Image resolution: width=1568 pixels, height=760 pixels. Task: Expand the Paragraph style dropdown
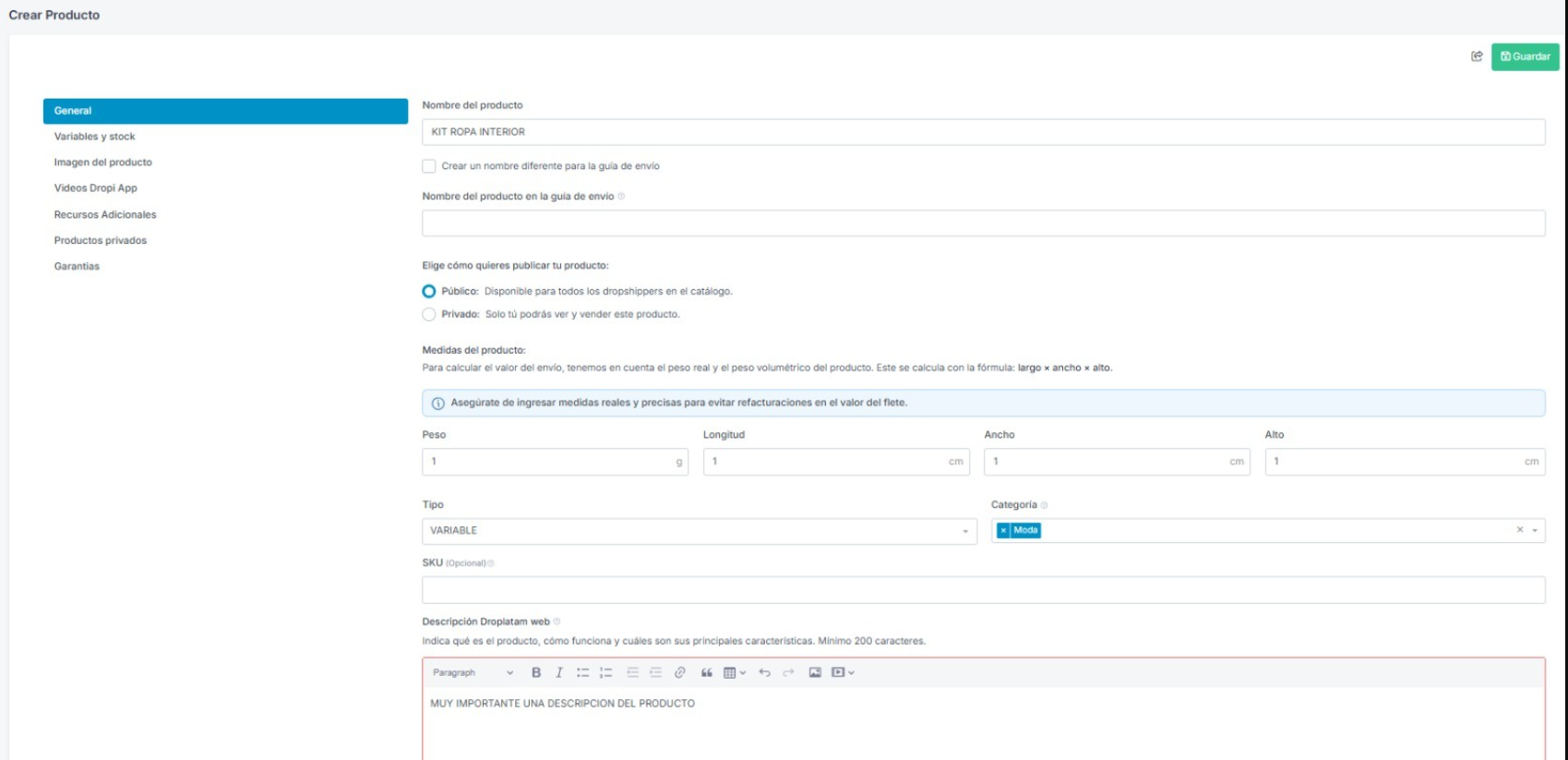[473, 672]
